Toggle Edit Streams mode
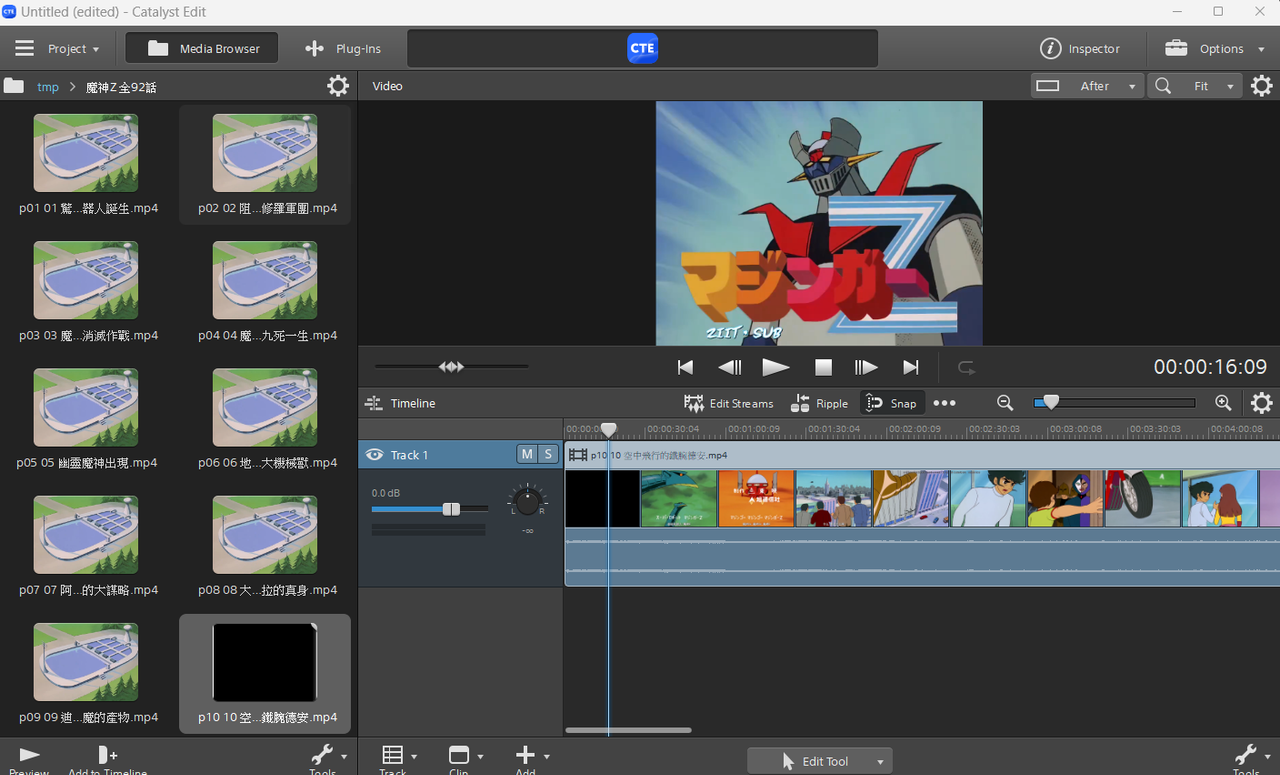Screen dimensions: 1280x775 click(729, 403)
